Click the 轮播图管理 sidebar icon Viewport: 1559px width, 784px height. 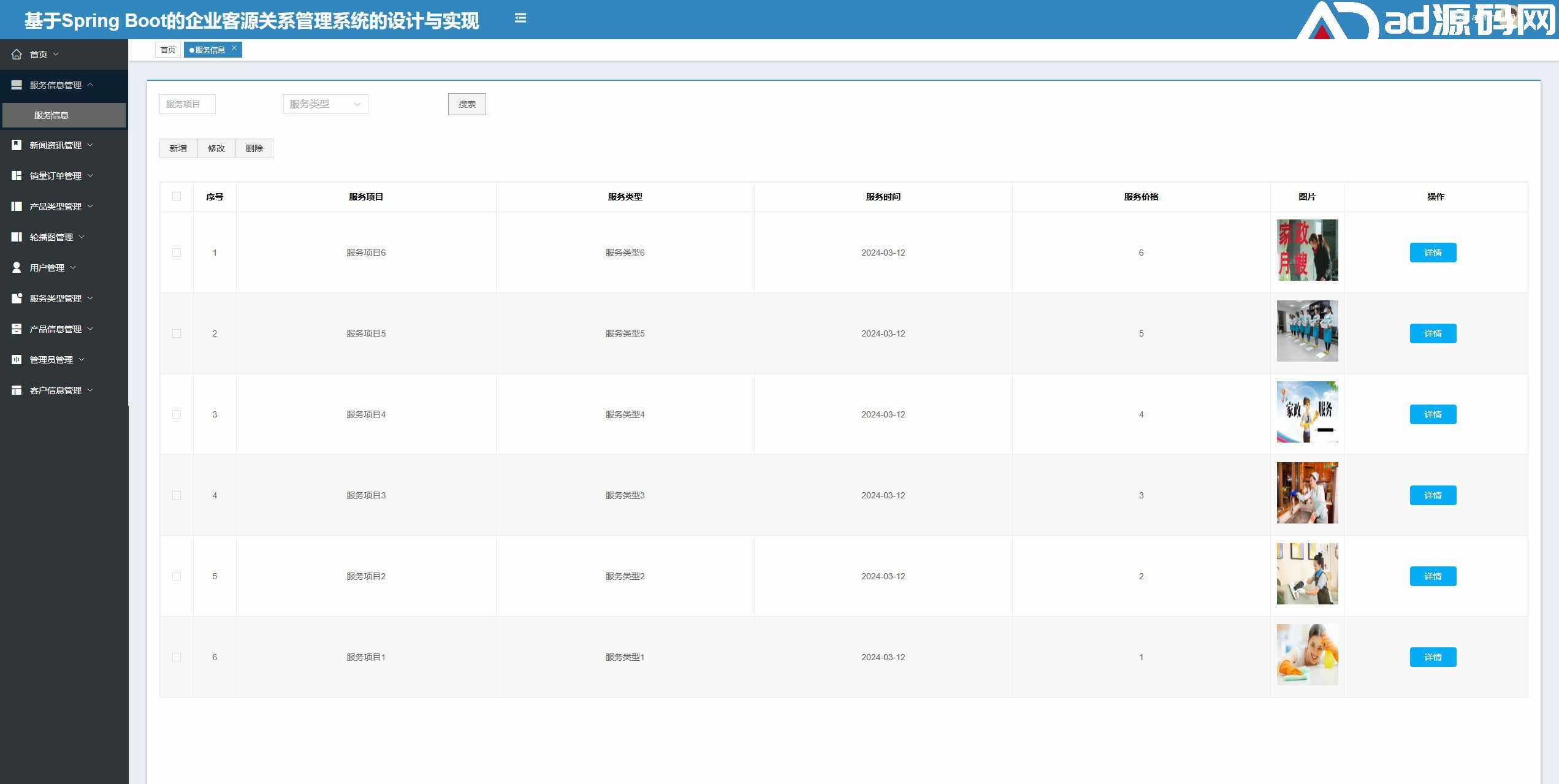[17, 237]
